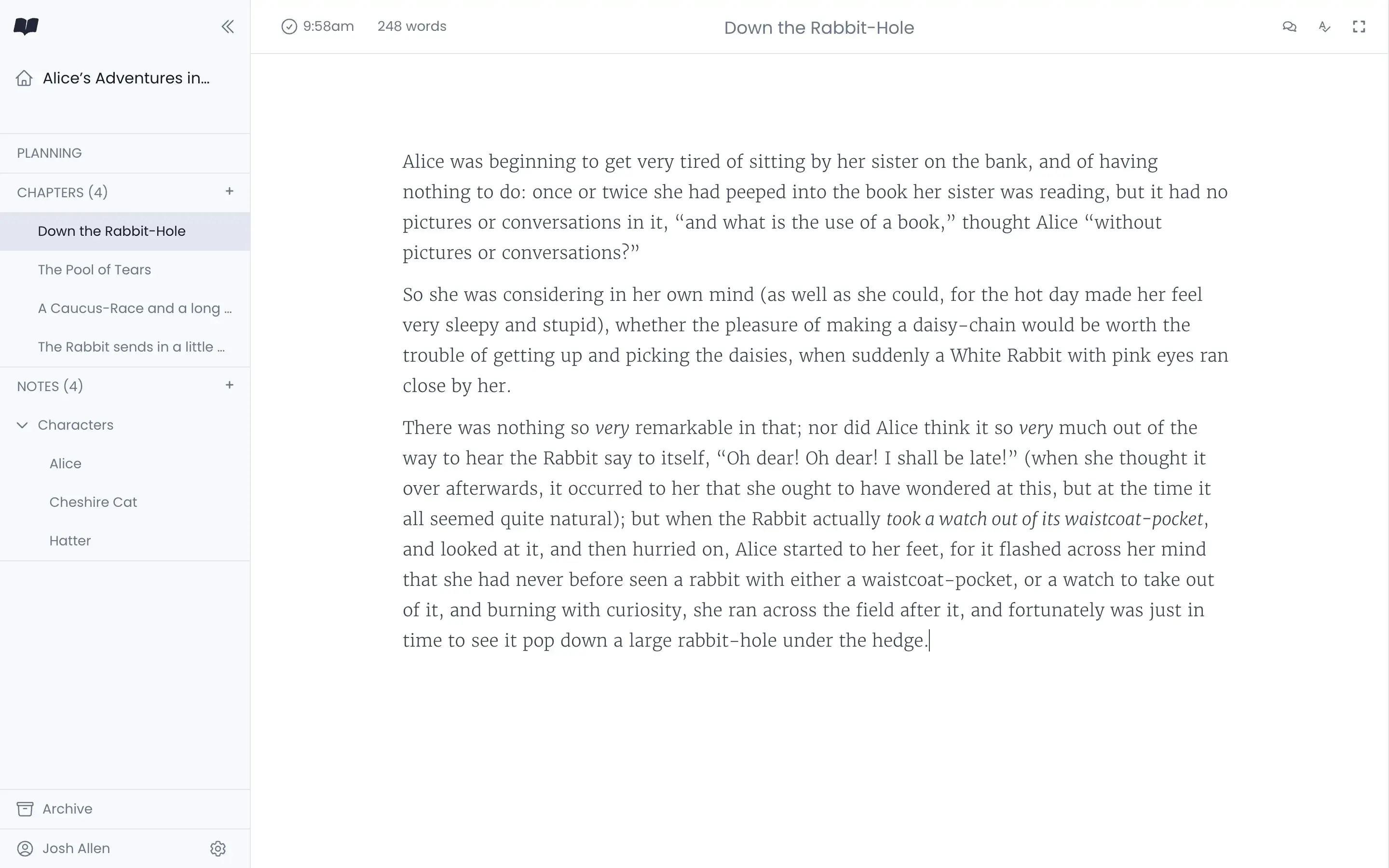This screenshot has width=1389, height=868.
Task: Add a new chapter with plus icon
Action: click(230, 191)
